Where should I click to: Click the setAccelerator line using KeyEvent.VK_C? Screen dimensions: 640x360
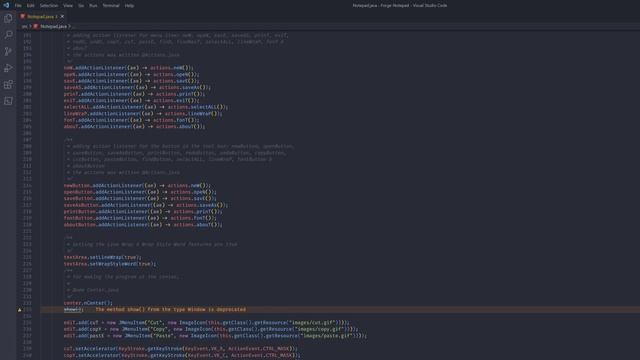(x=182, y=355)
